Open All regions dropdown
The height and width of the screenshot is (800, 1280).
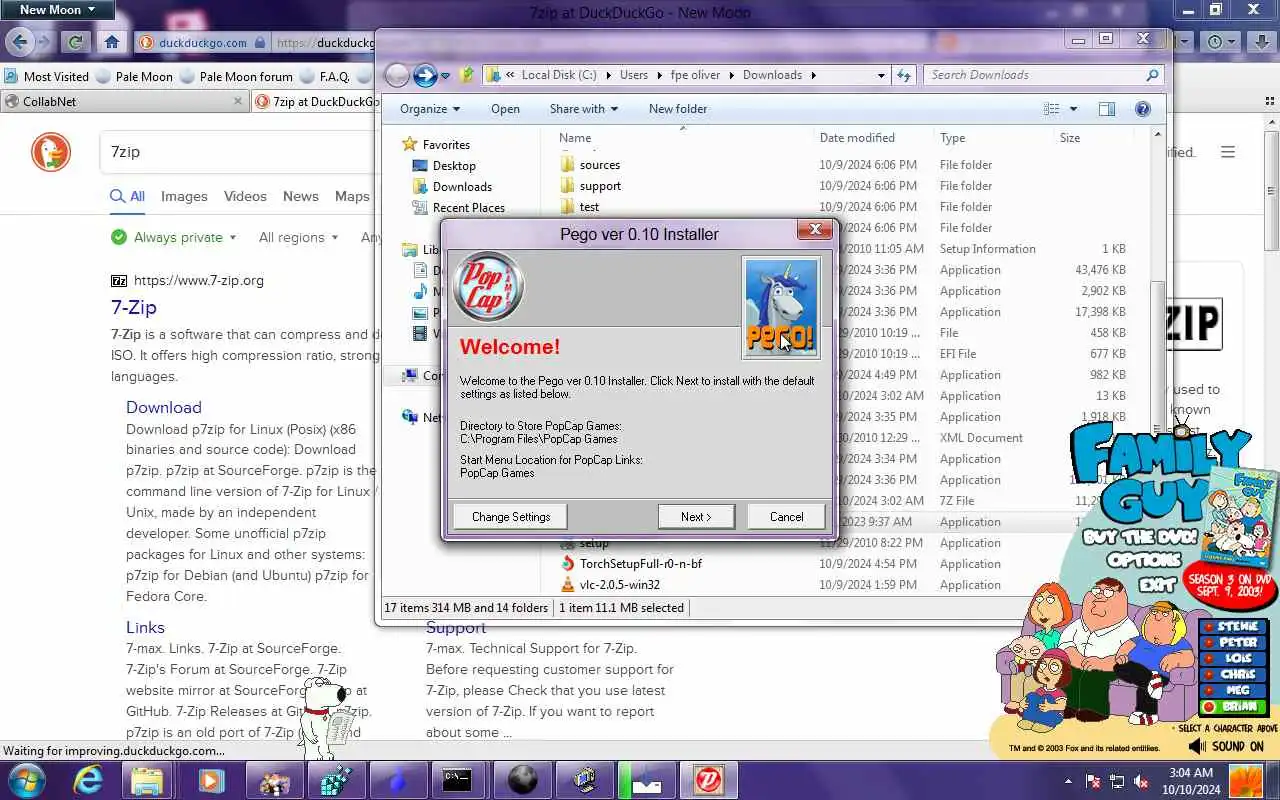point(298,237)
